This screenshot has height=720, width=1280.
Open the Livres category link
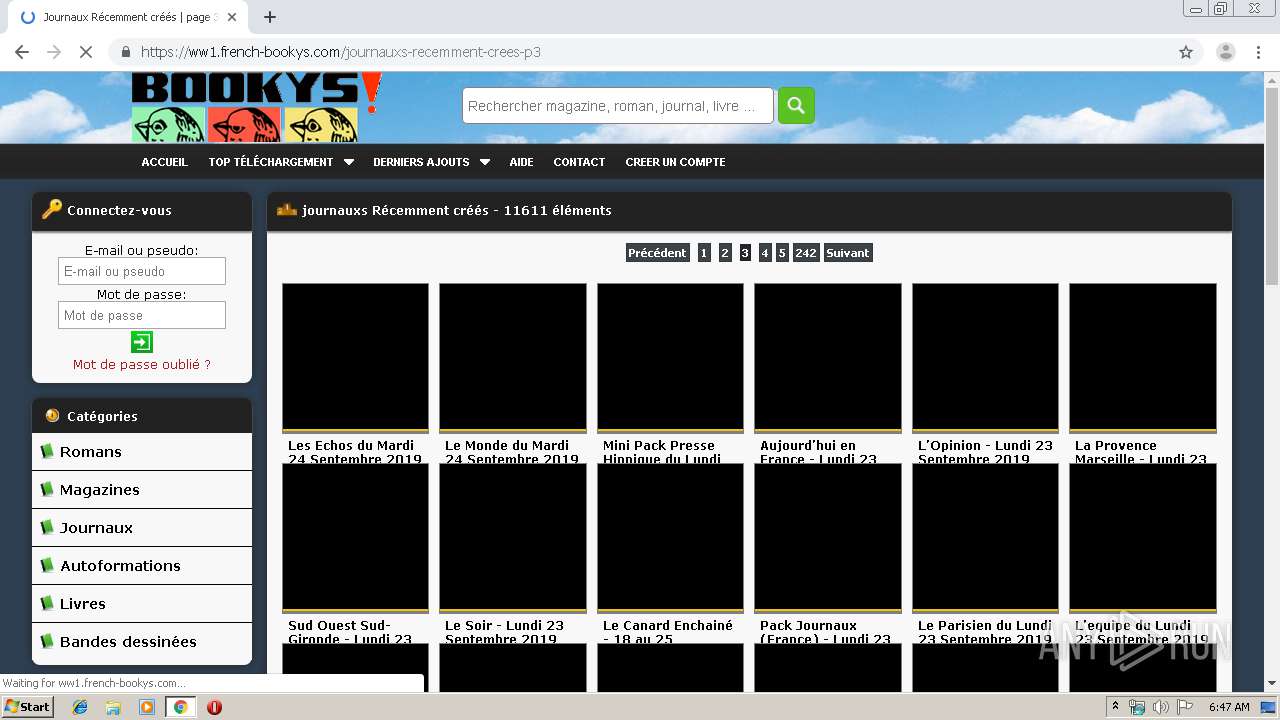(83, 604)
